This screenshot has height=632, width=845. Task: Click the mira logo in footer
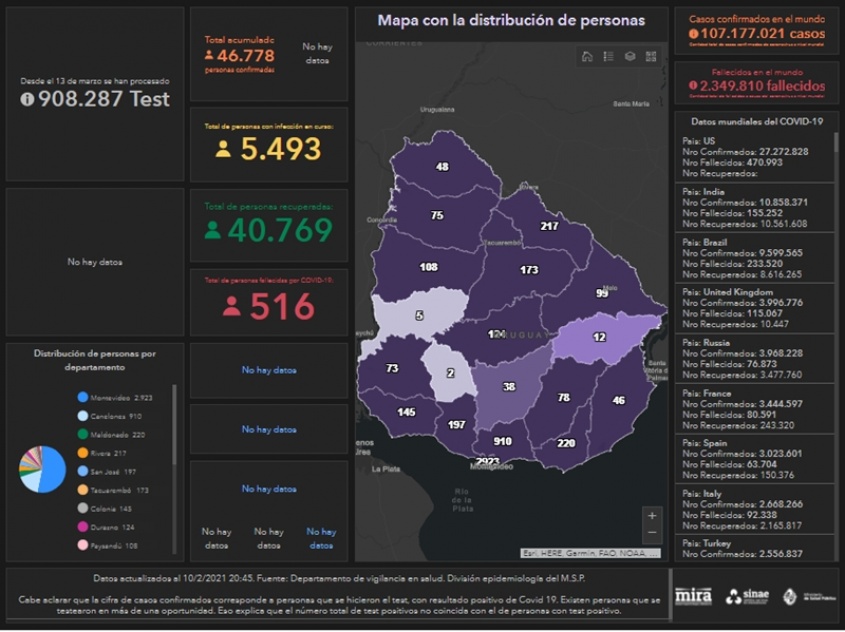tap(693, 596)
